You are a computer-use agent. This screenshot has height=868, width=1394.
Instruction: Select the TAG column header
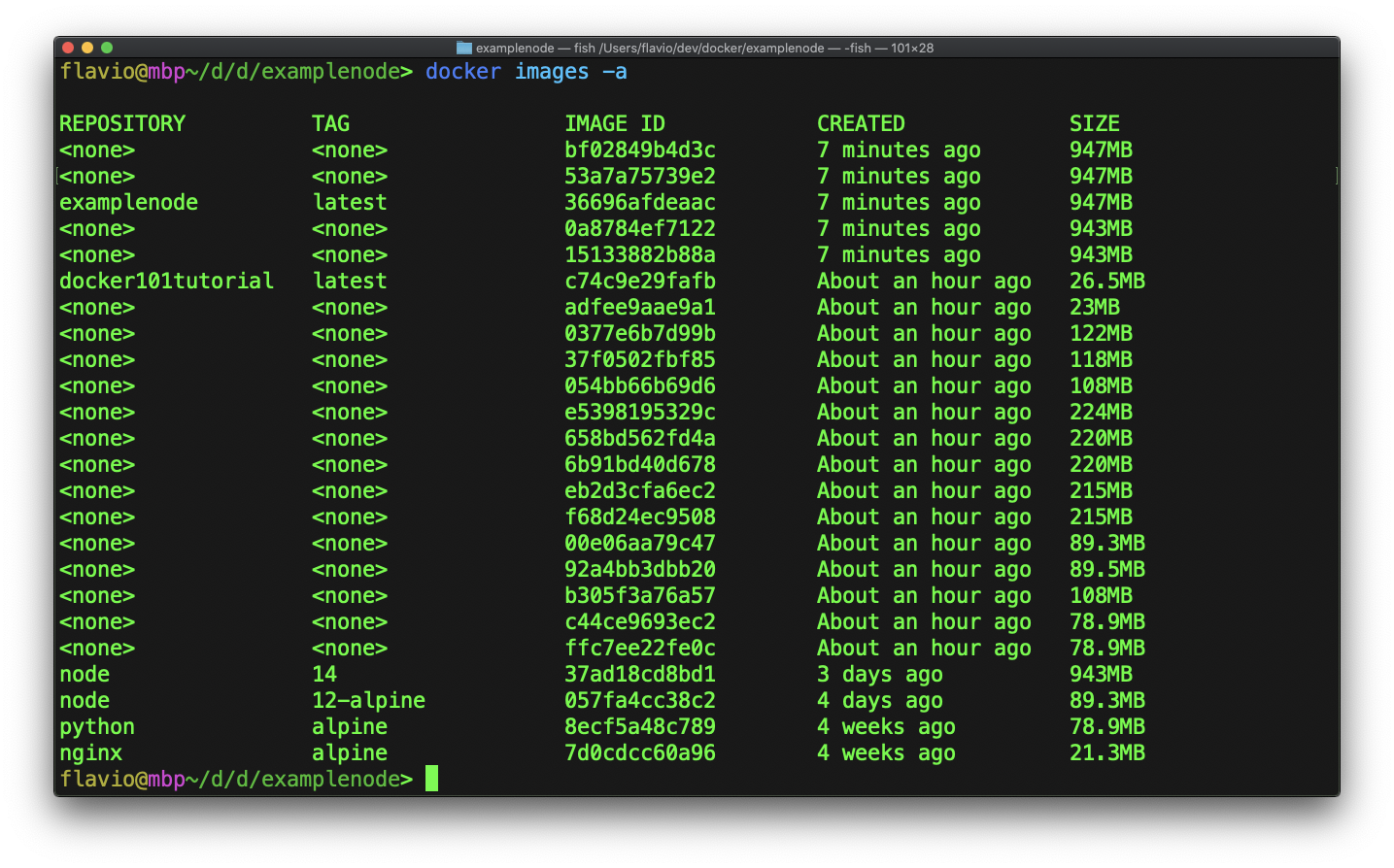click(329, 123)
